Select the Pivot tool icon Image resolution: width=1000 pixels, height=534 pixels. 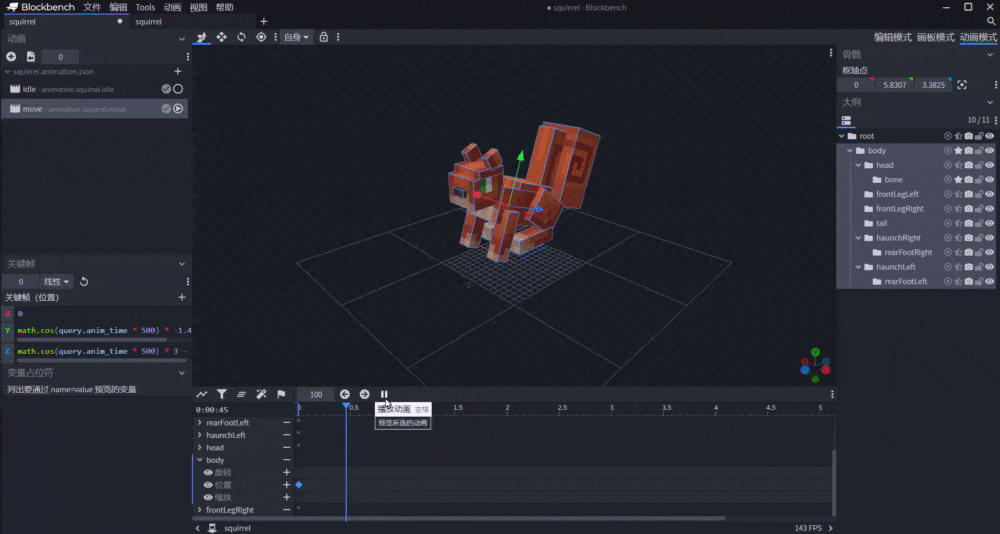pos(261,37)
